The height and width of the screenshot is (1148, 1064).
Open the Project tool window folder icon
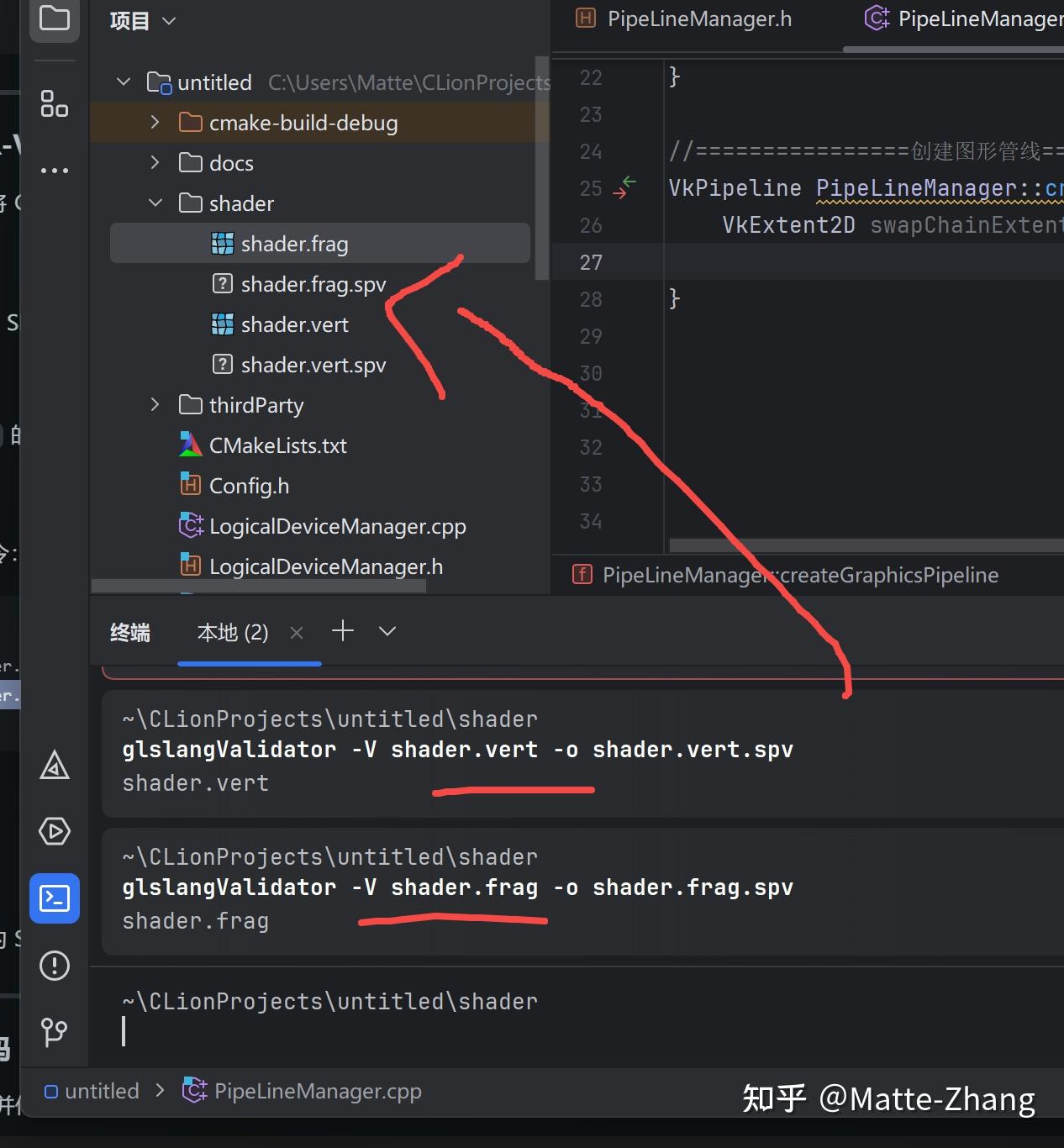click(x=54, y=20)
